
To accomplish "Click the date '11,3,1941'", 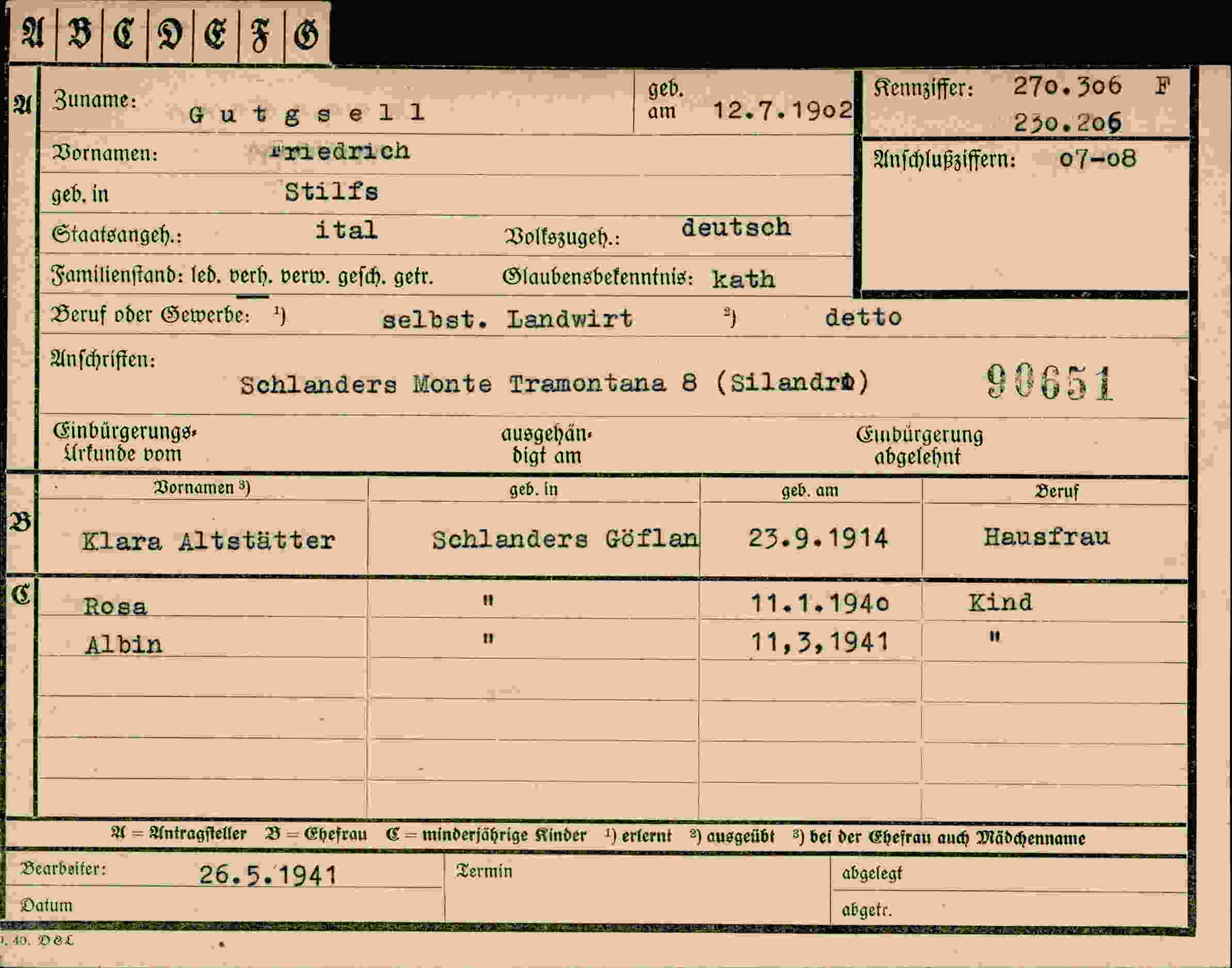I will tap(819, 642).
